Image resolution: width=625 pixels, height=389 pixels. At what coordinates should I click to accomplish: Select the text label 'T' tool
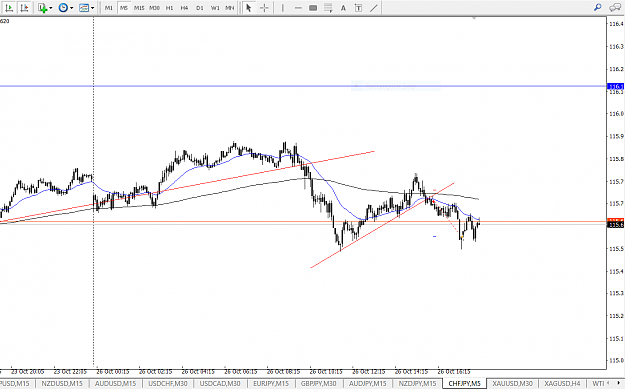click(x=358, y=8)
